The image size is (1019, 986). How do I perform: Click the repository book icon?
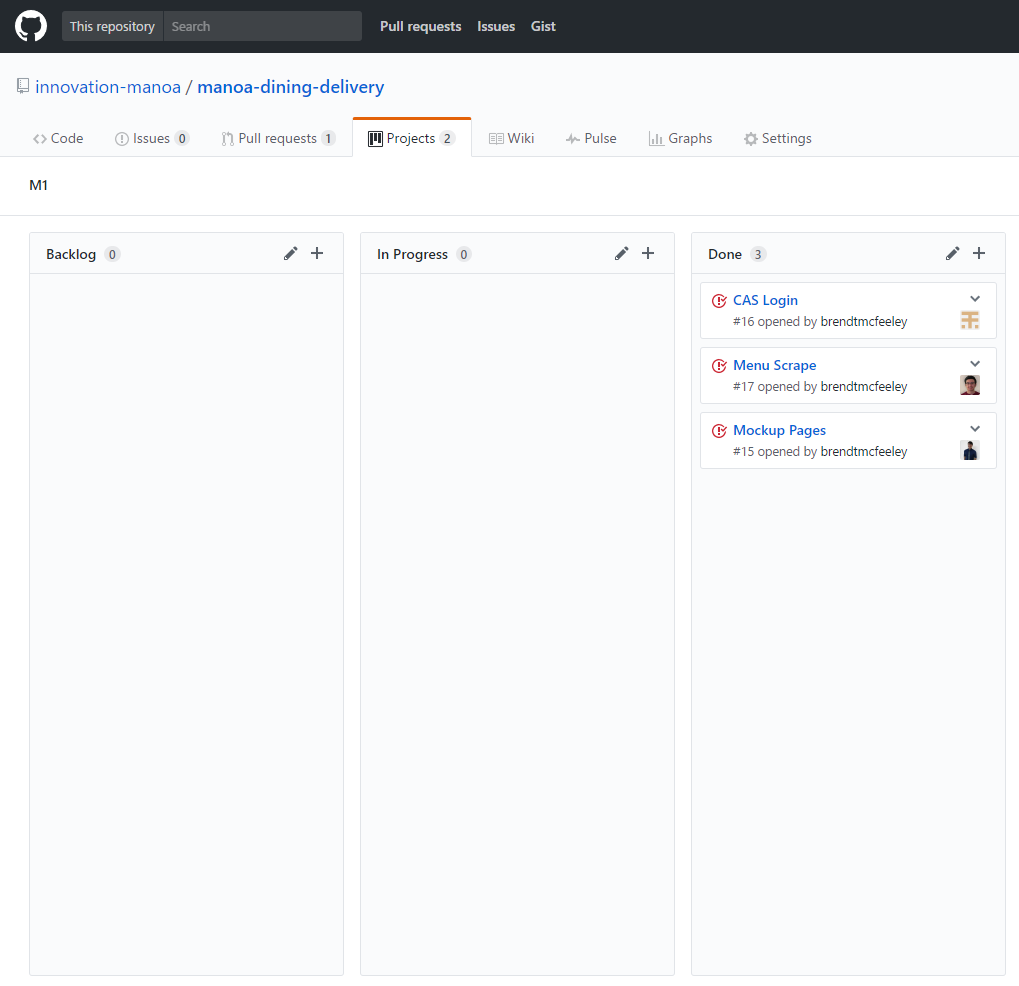pos(23,86)
